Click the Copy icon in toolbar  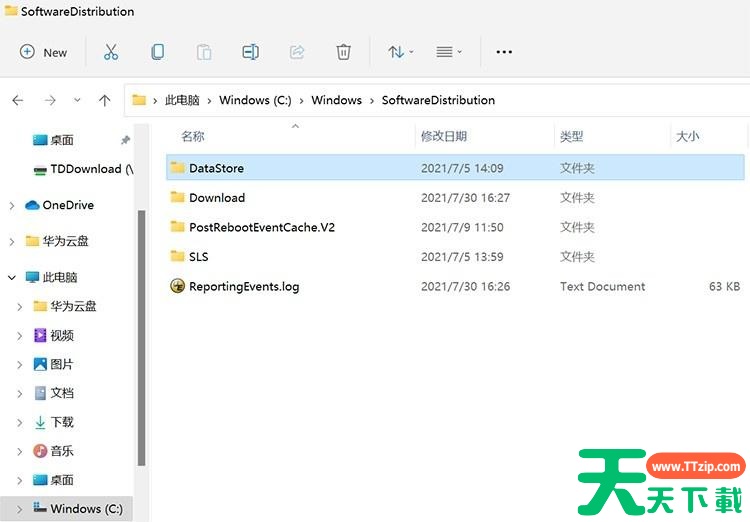[157, 52]
